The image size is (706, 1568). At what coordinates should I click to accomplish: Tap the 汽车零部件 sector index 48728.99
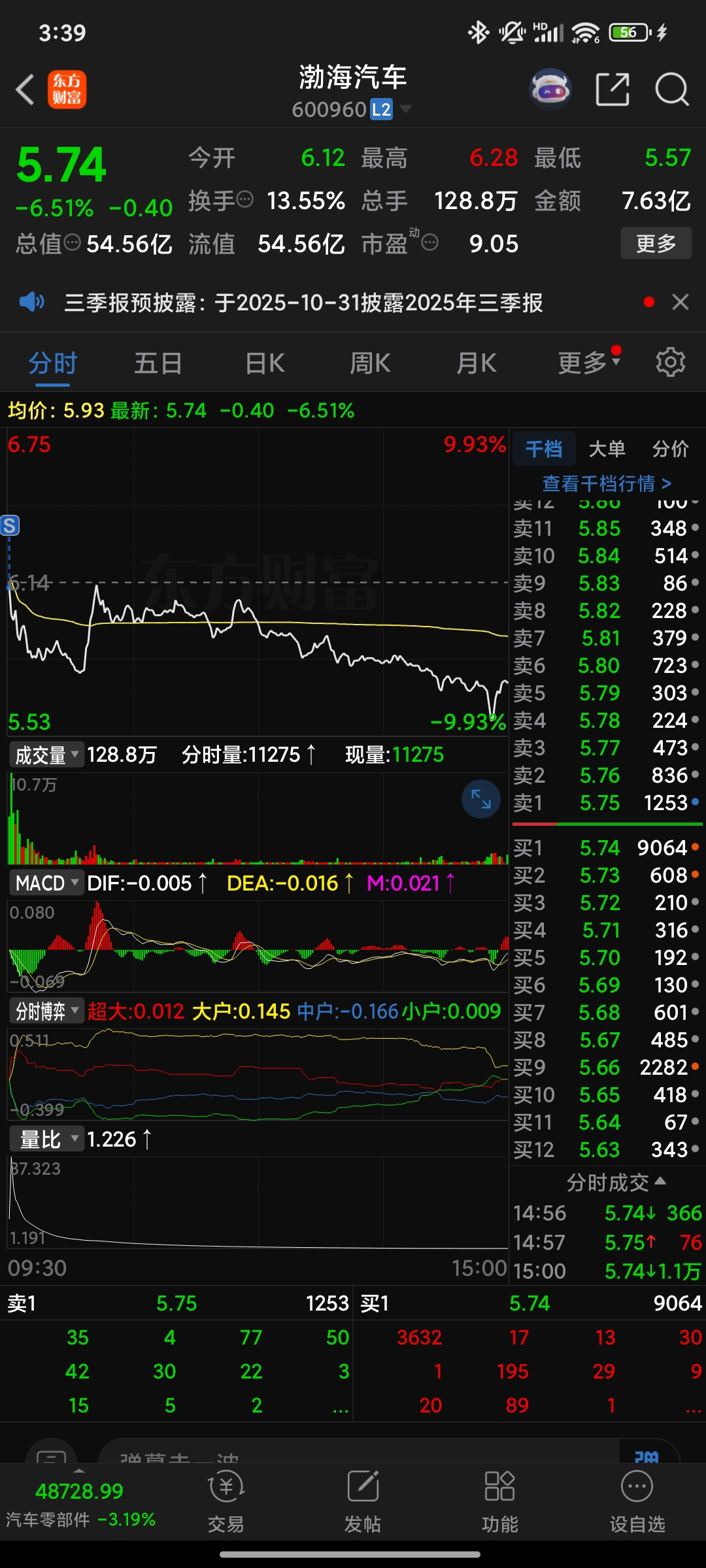tap(80, 1503)
